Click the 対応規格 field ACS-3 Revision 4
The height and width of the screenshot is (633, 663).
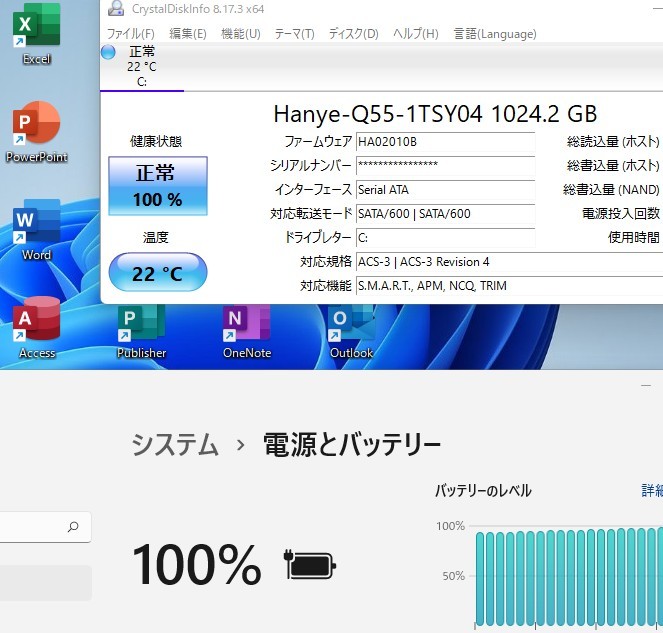point(510,262)
